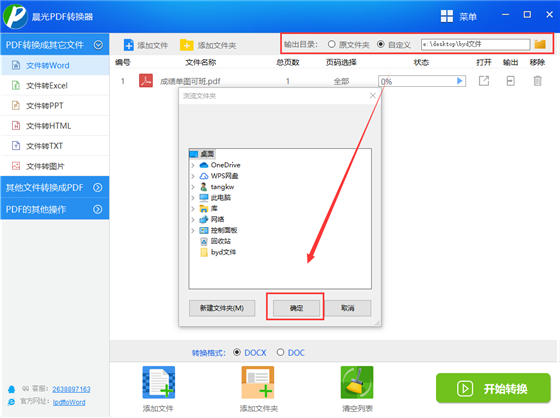Browse output directory via folder icon

[540, 44]
